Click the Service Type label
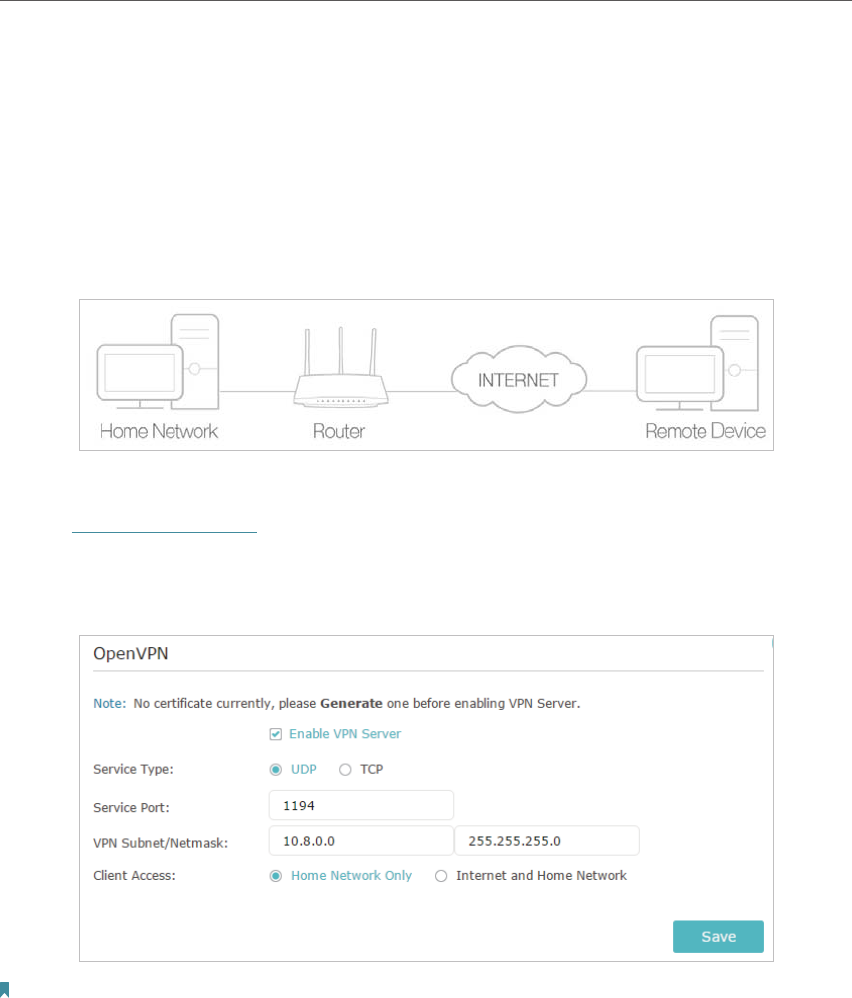This screenshot has width=852, height=998. coord(133,769)
